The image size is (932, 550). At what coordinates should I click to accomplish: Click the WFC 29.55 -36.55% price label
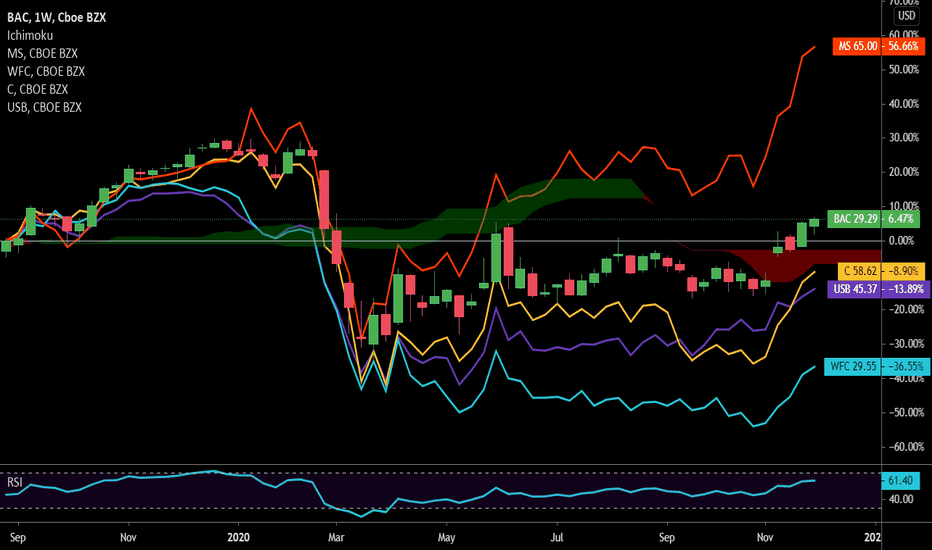(x=877, y=366)
